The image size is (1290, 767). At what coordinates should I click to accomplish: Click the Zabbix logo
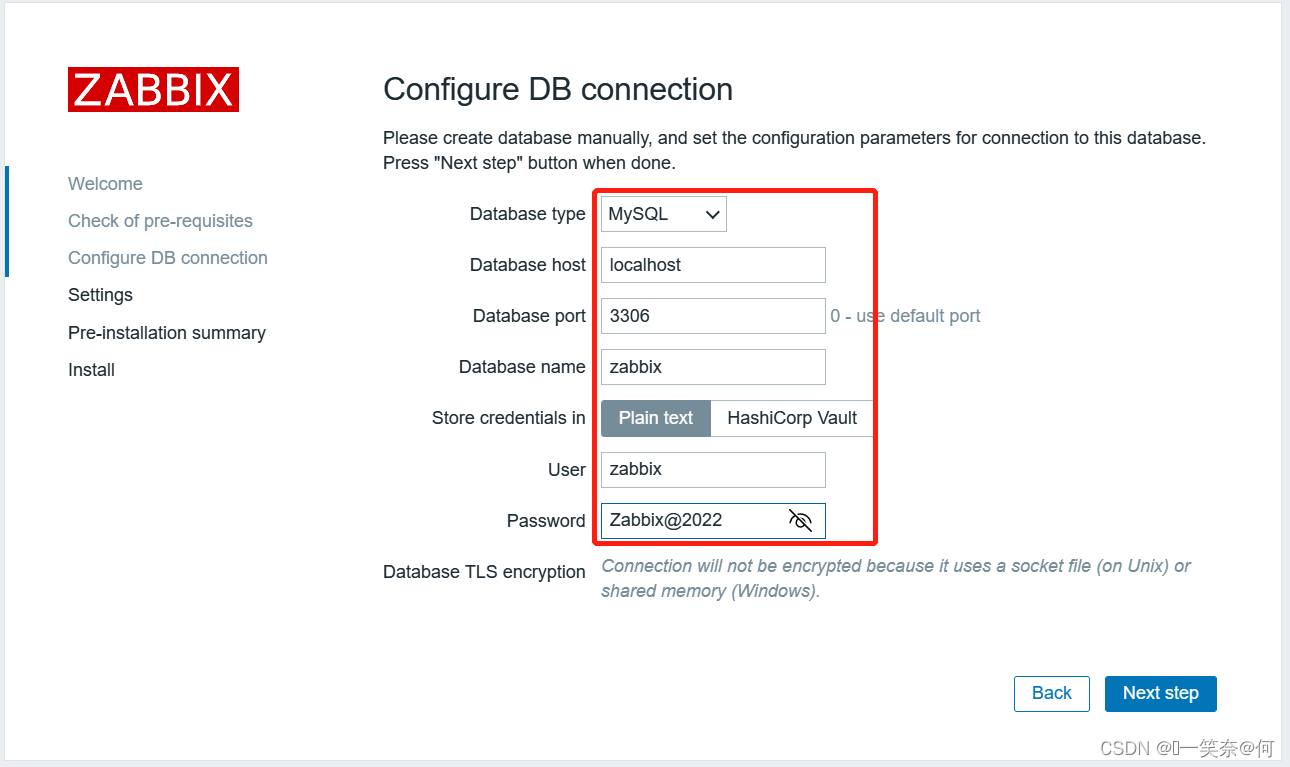point(153,89)
